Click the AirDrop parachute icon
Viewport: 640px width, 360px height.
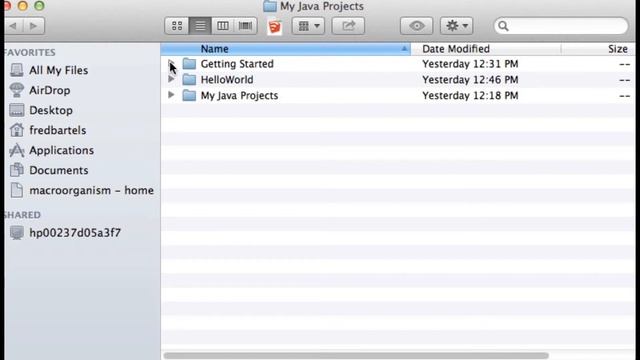point(17,90)
